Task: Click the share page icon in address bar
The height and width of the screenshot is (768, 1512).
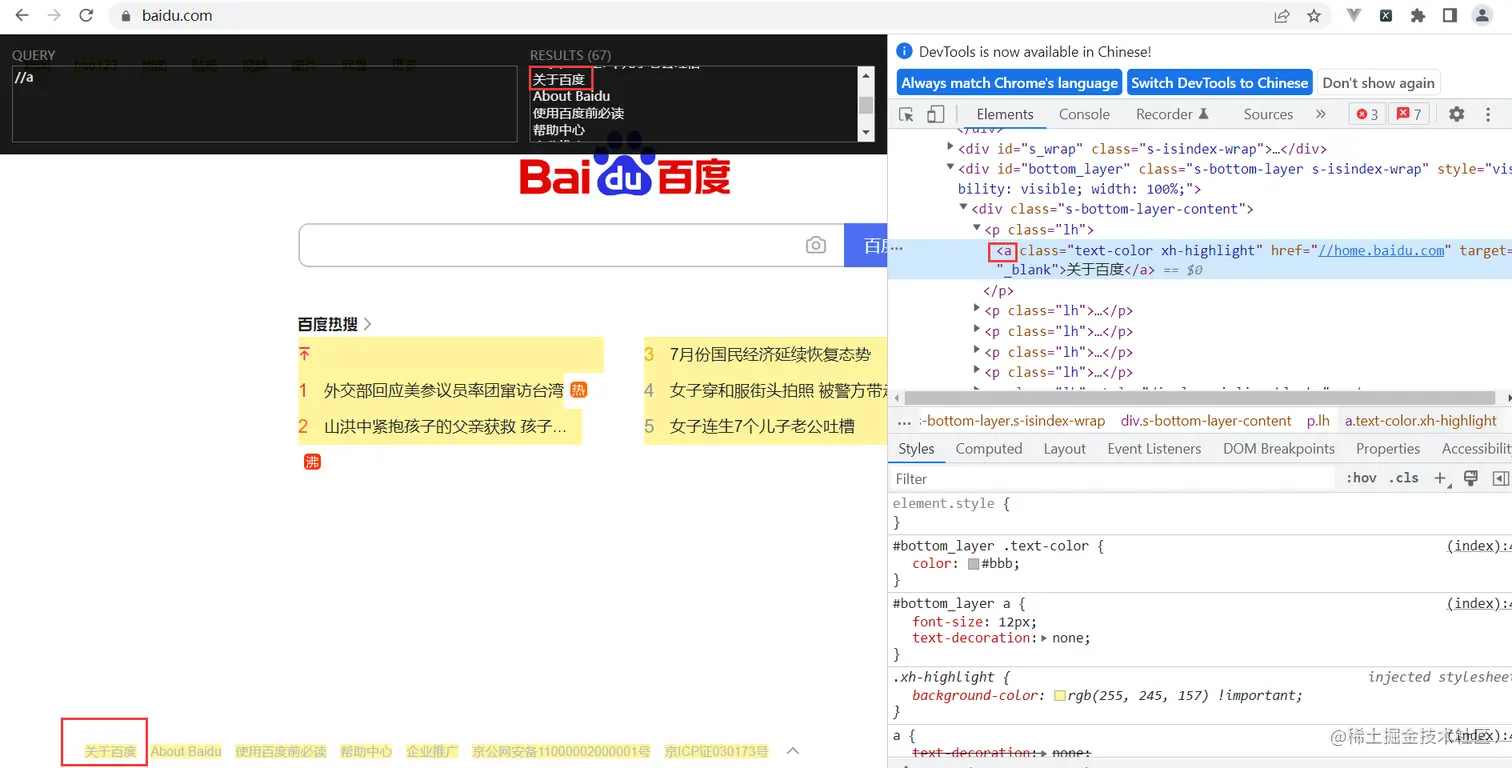Action: (1281, 16)
